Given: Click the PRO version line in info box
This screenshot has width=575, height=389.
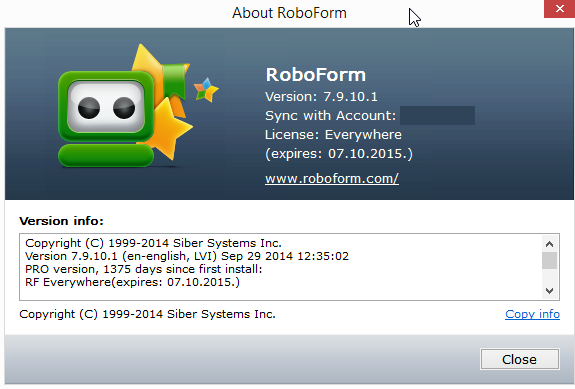Looking at the screenshot, I should (144, 269).
